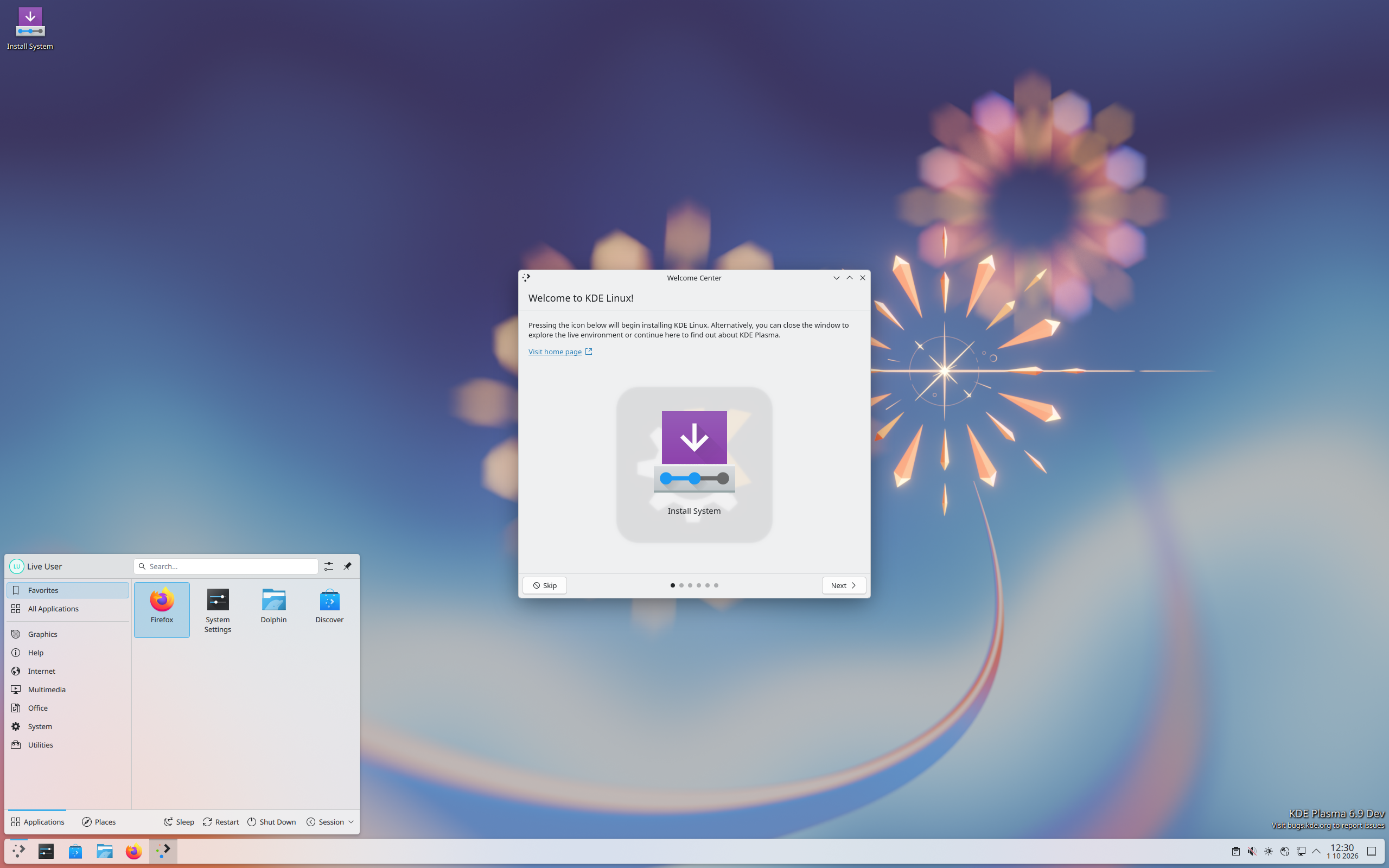
Task: Follow the Visit home page link
Action: point(559,352)
